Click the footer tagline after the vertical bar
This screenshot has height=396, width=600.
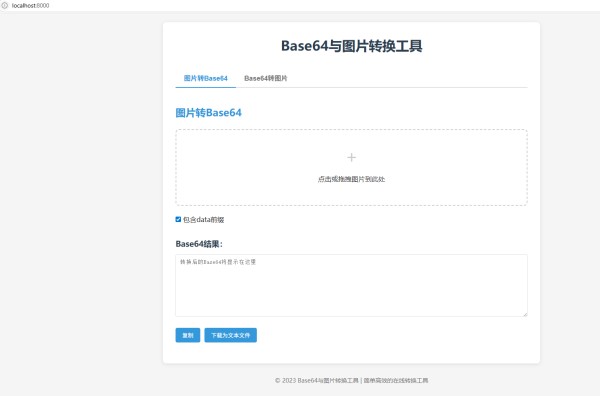click(396, 380)
